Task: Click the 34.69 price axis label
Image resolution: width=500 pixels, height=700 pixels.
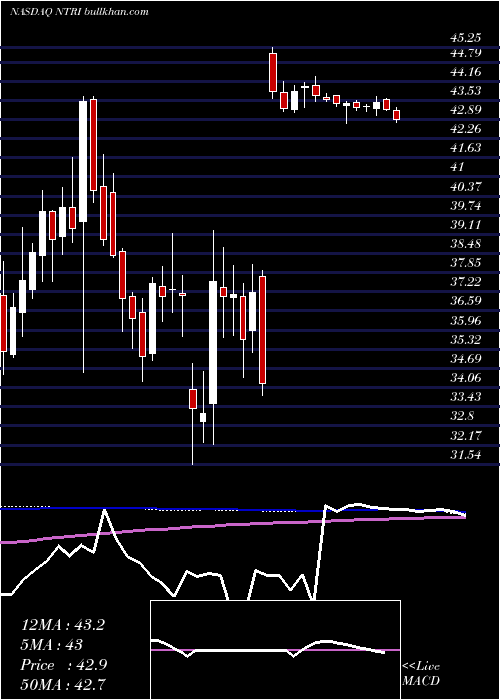Action: (466, 358)
